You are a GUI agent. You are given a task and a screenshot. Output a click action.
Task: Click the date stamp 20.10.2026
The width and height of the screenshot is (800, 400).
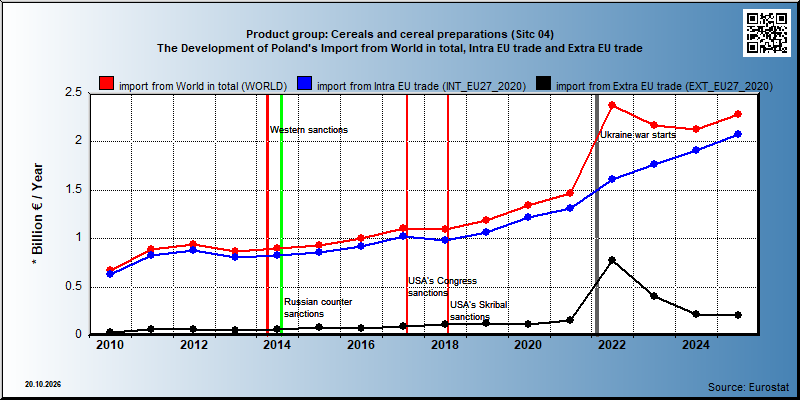[42, 384]
